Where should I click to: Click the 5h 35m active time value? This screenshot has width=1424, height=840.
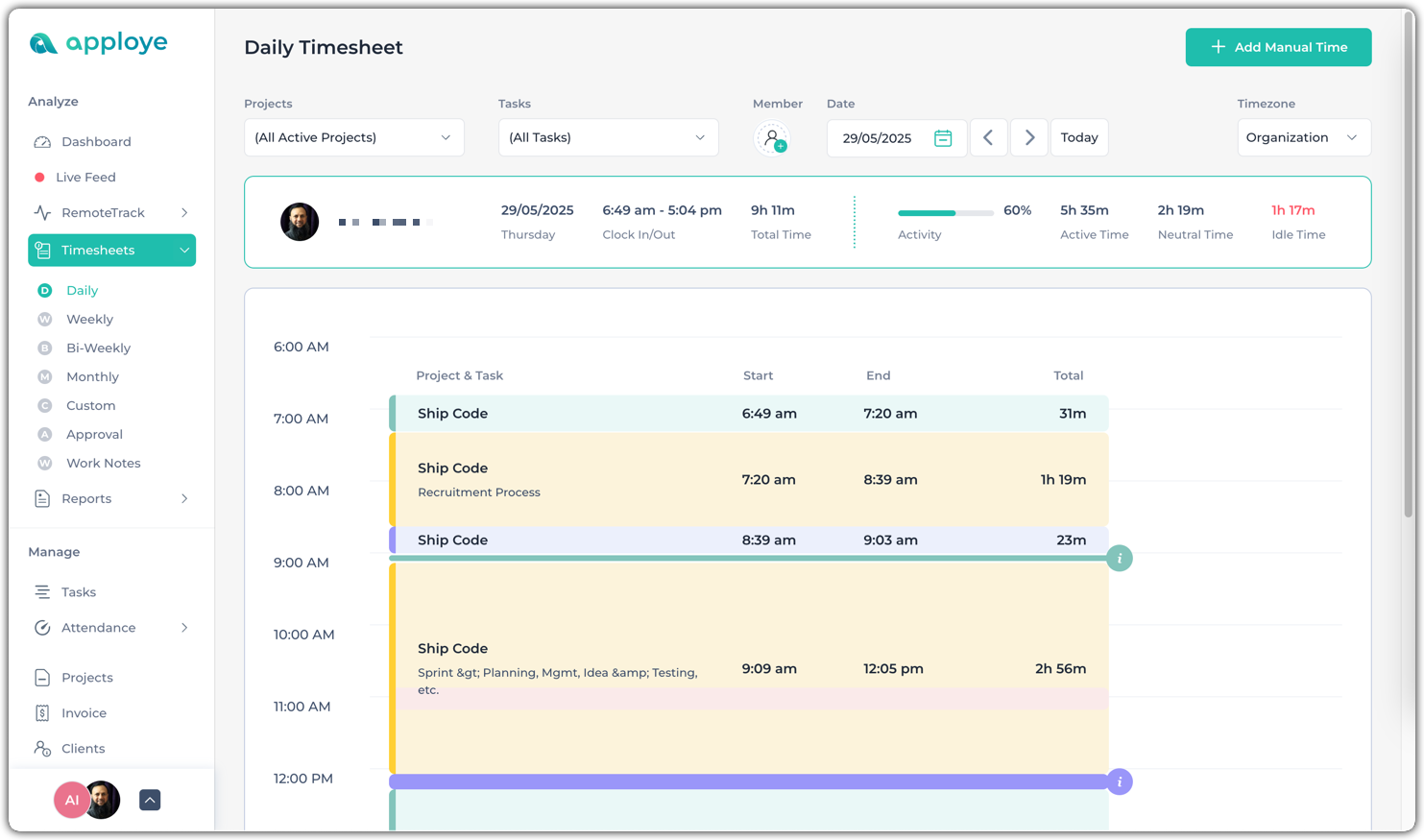(x=1084, y=210)
